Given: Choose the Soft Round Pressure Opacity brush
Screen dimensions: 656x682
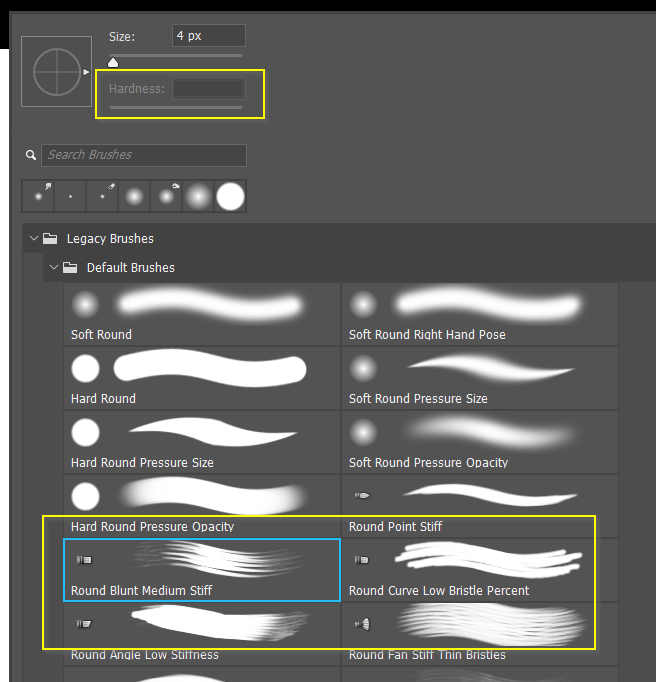Looking at the screenshot, I should [x=480, y=442].
